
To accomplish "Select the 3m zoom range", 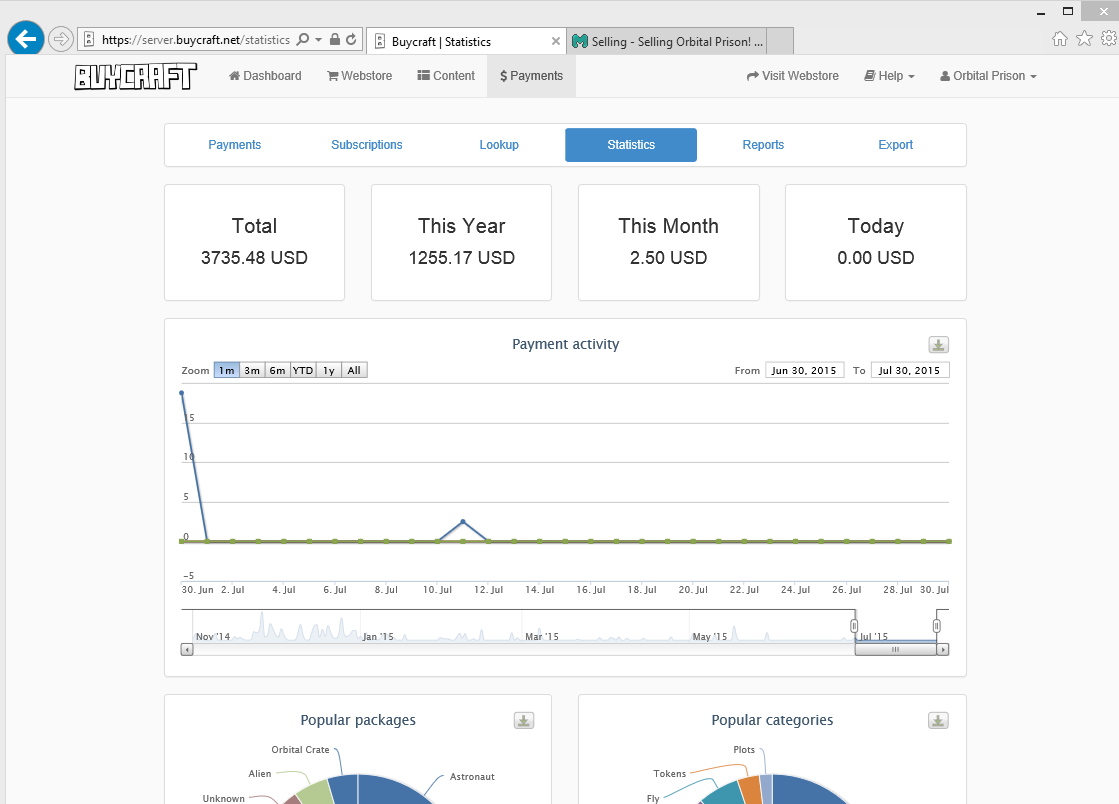I will [x=252, y=370].
